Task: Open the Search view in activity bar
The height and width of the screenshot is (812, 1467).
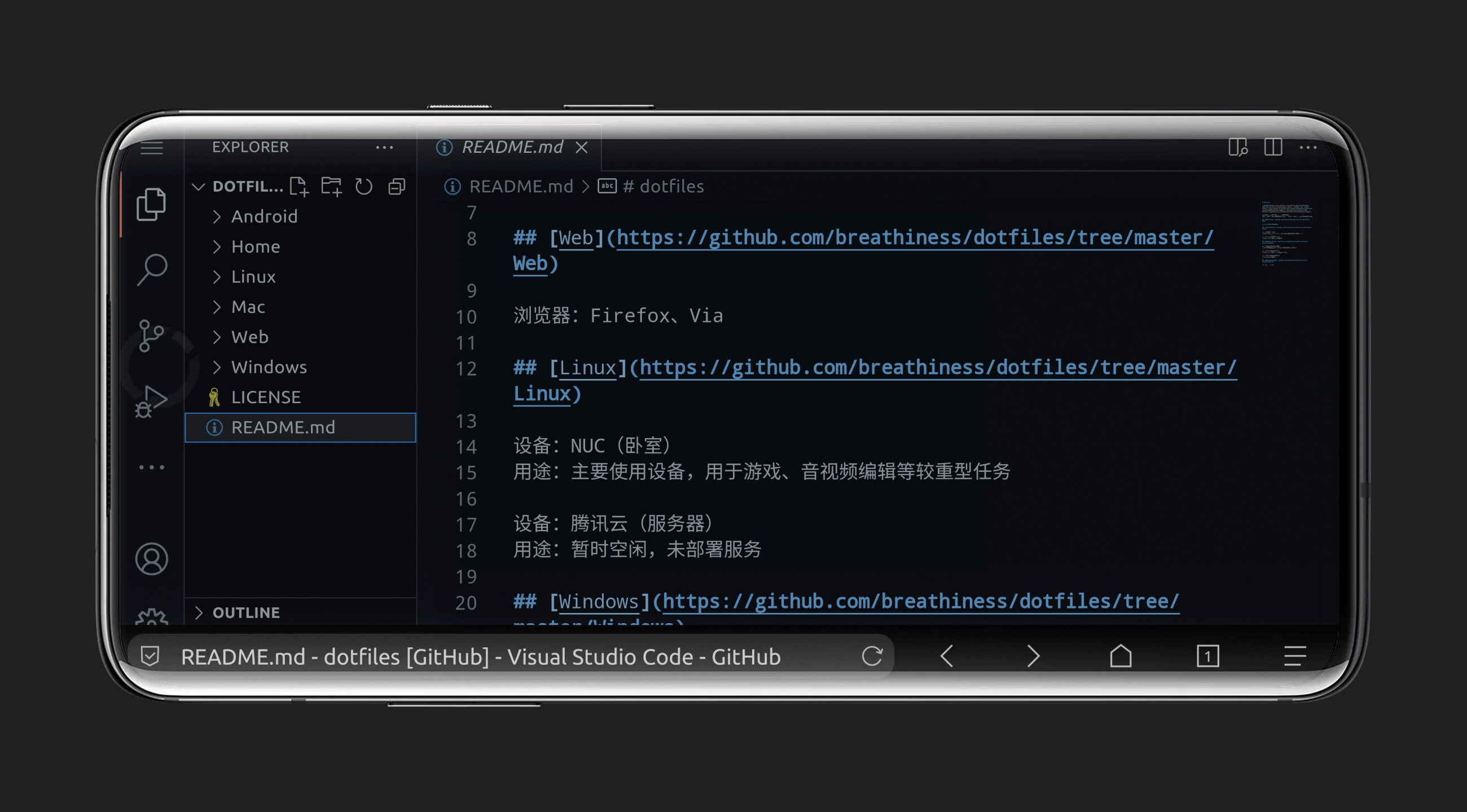Action: coord(151,268)
